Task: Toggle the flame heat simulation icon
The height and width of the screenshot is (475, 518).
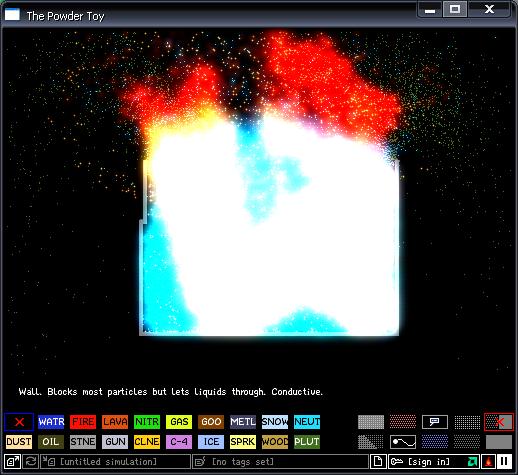Action: click(489, 462)
